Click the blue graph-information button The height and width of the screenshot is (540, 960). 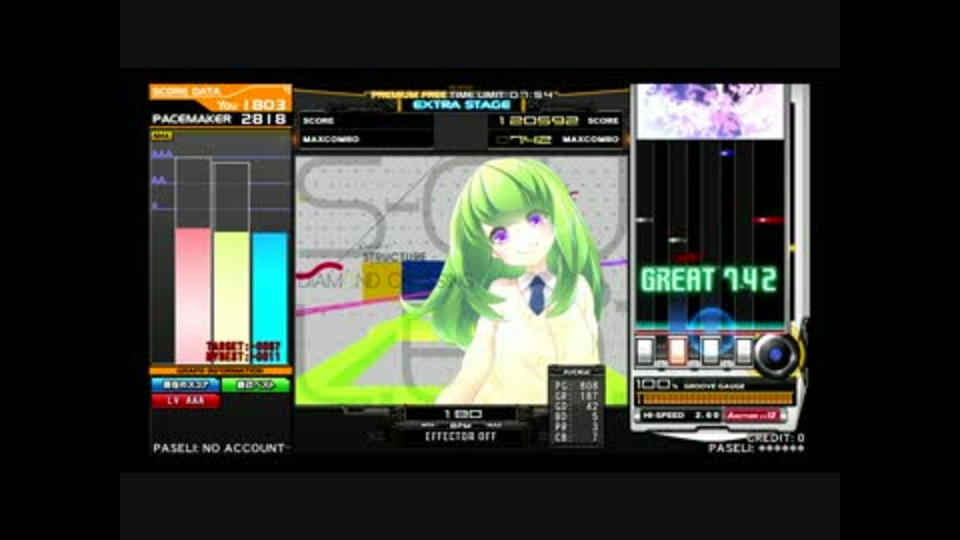(x=185, y=385)
